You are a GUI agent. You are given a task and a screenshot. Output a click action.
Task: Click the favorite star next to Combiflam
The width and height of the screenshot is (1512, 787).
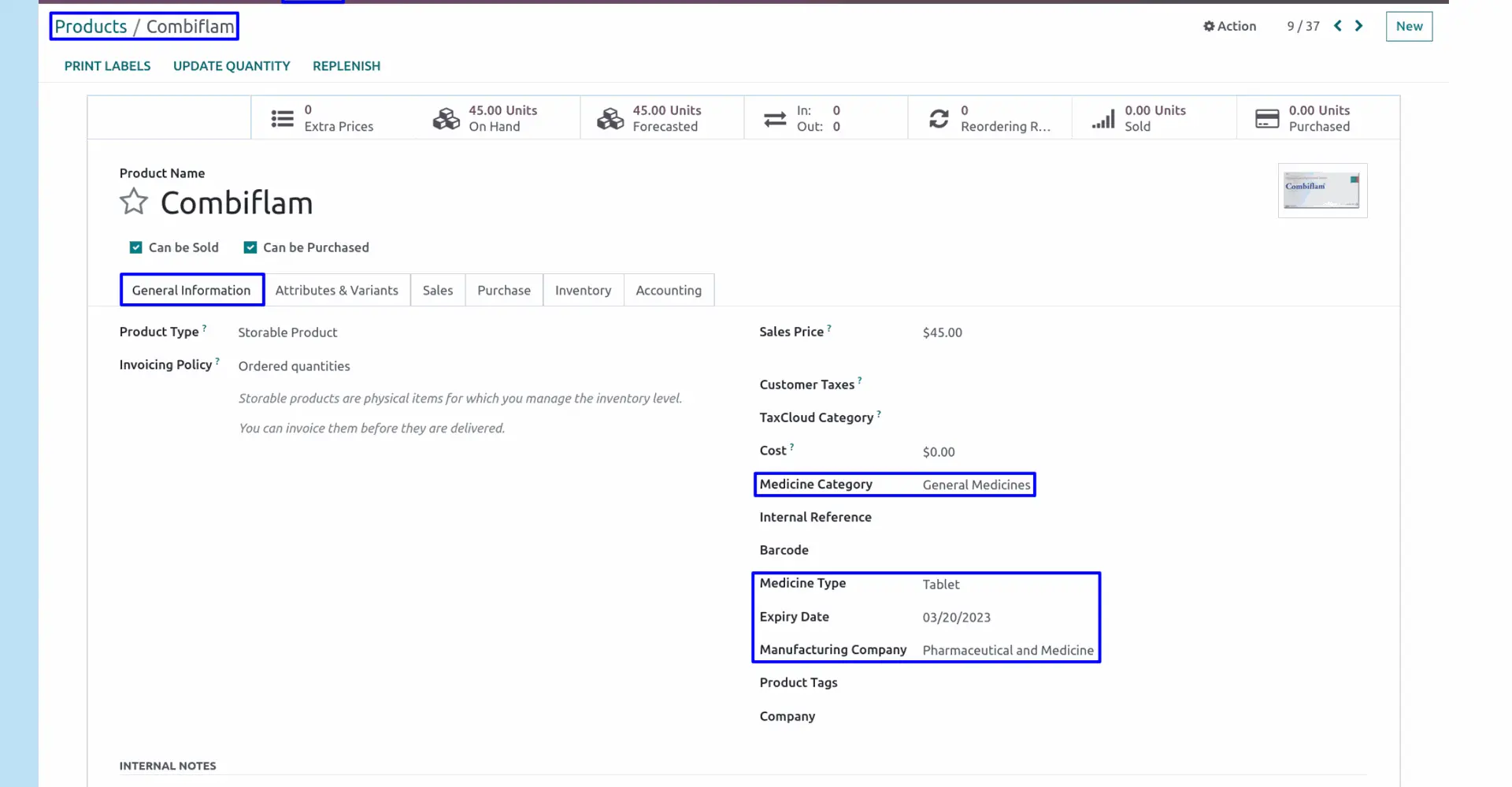(134, 202)
